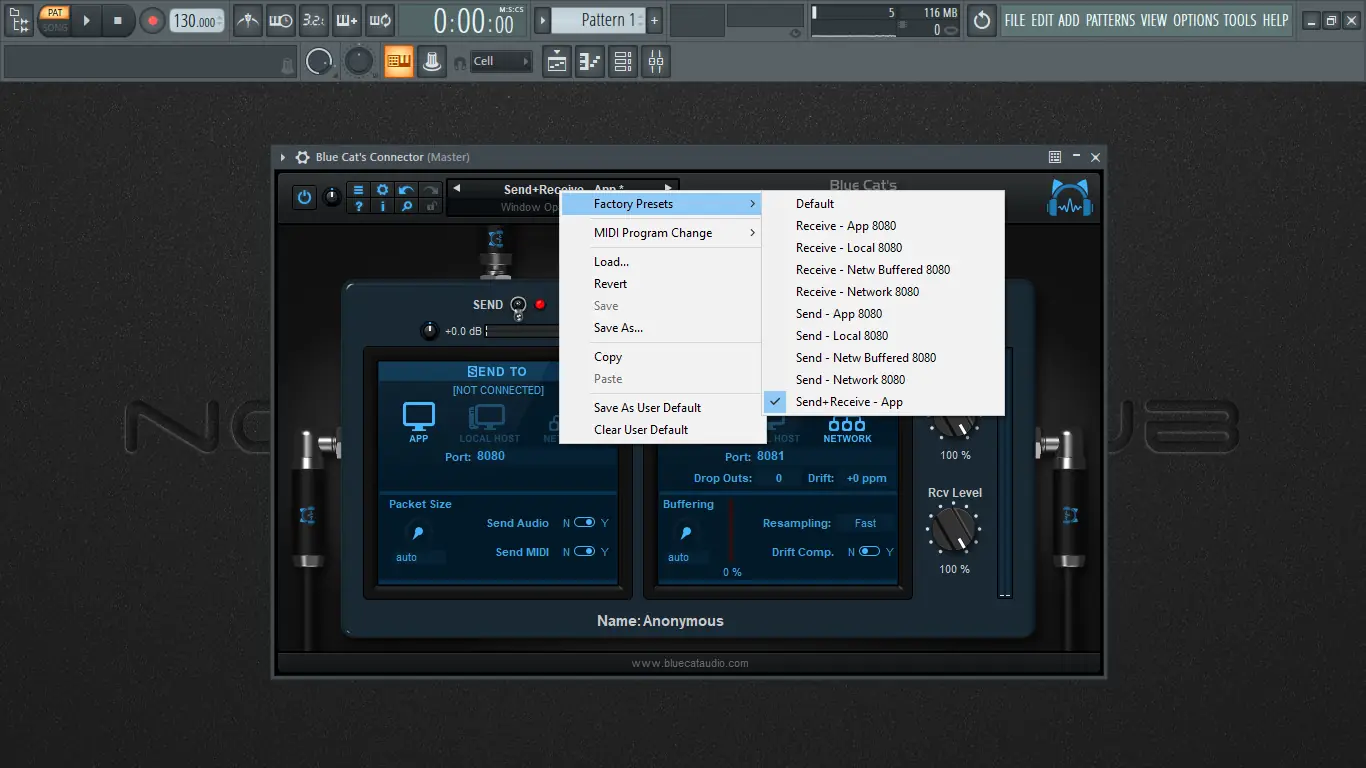Toggle the Drift Comp. switch

[x=870, y=552]
